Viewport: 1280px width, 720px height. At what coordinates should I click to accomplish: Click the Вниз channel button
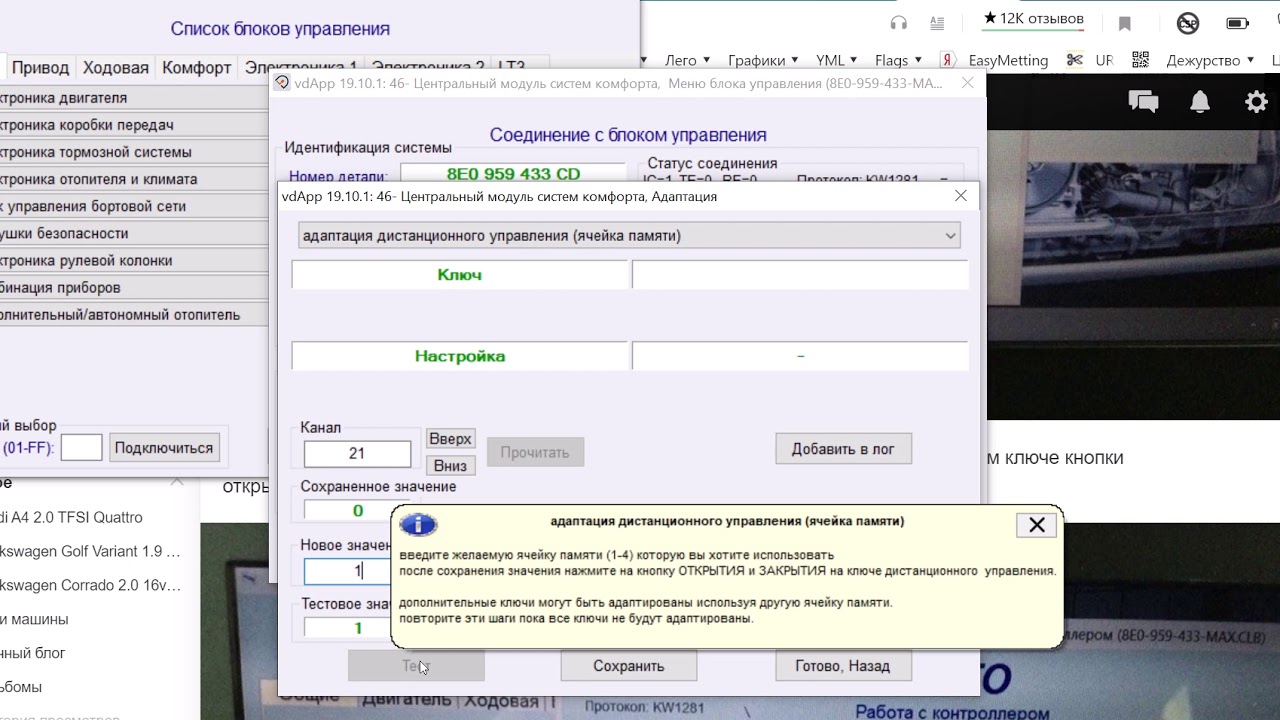(x=450, y=465)
